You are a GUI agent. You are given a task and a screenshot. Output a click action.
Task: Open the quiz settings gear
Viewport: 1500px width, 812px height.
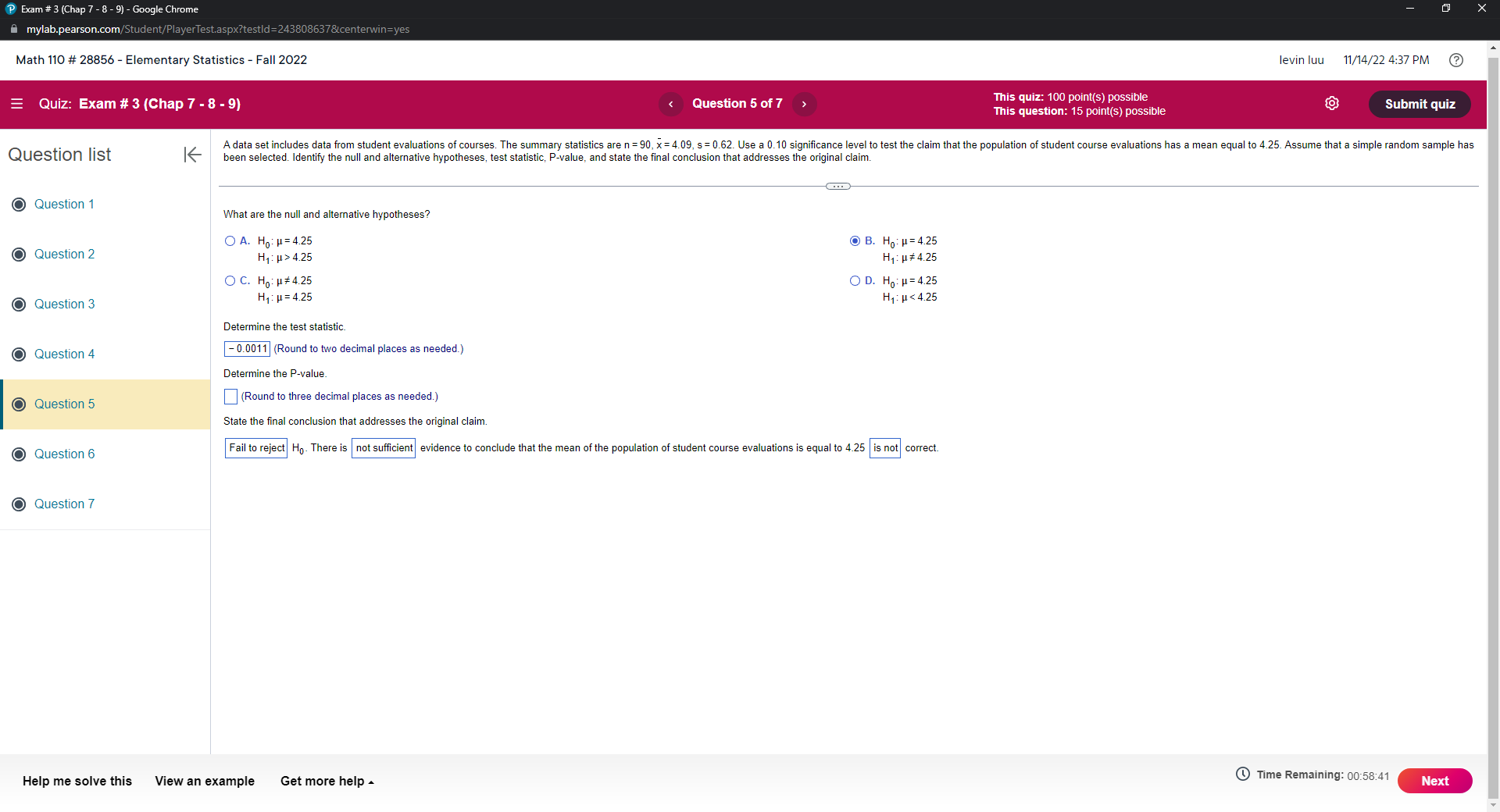[1332, 103]
